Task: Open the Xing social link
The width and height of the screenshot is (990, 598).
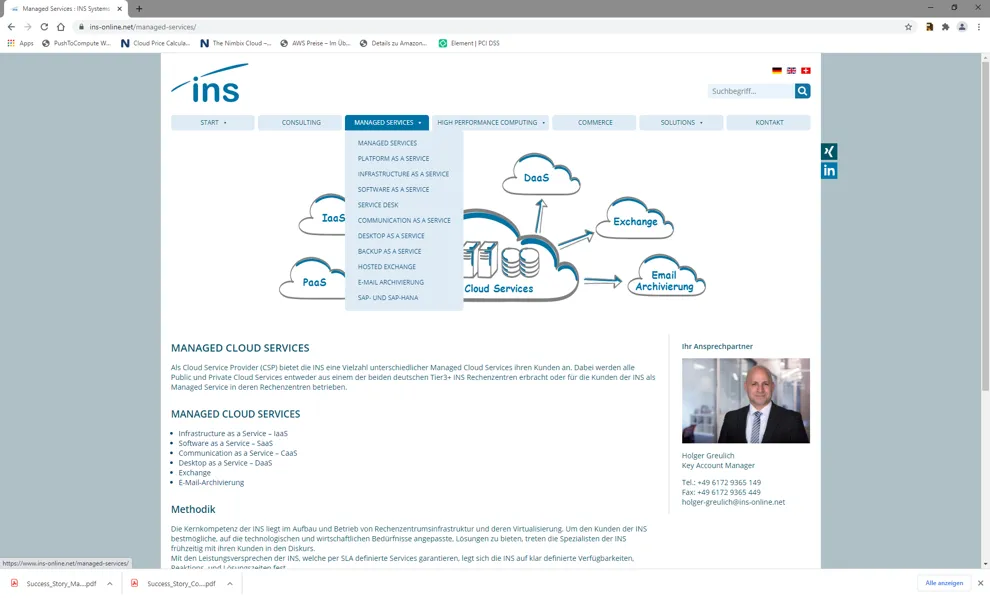Action: tap(829, 152)
